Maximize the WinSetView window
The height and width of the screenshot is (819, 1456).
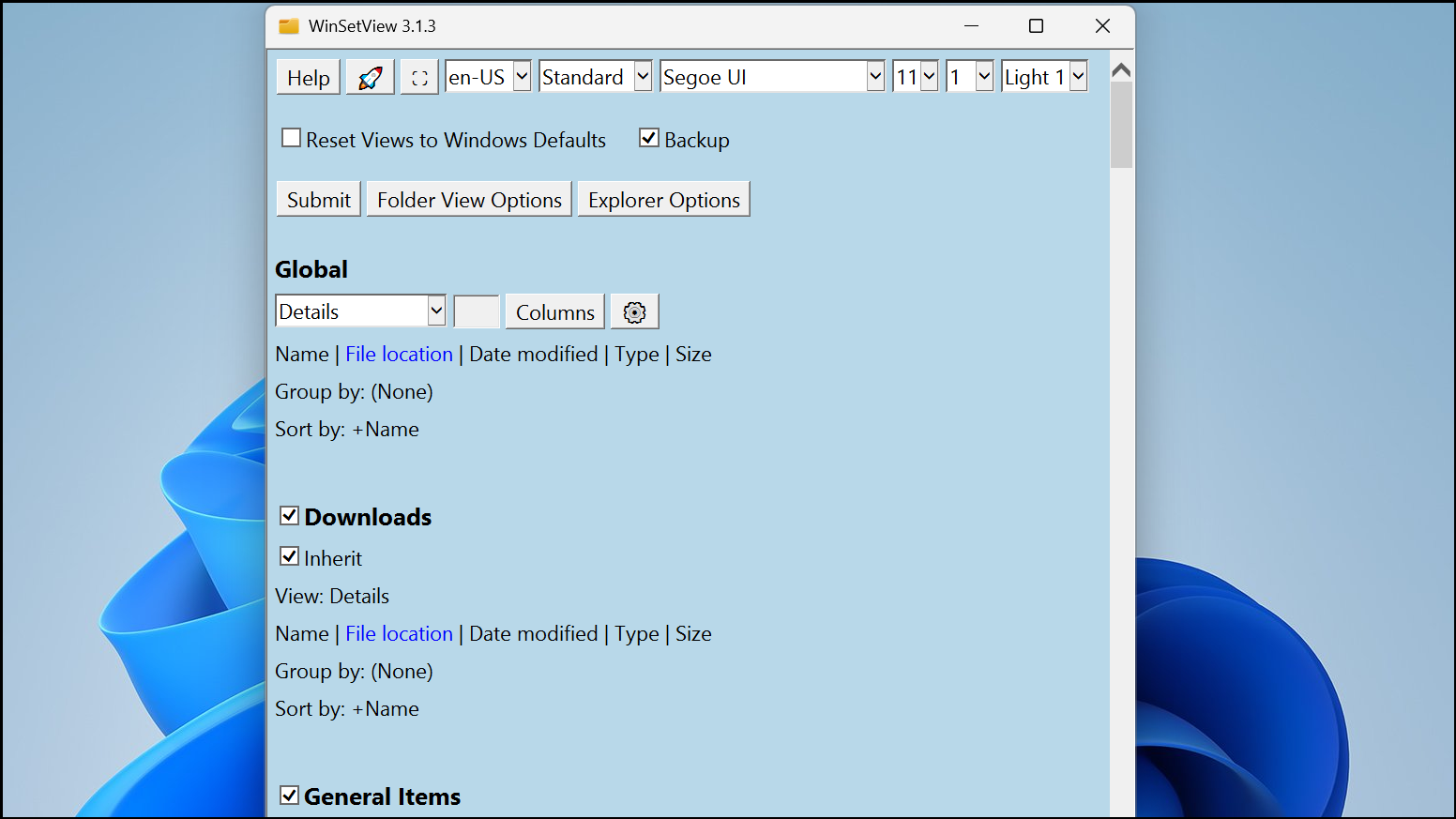click(x=1037, y=26)
